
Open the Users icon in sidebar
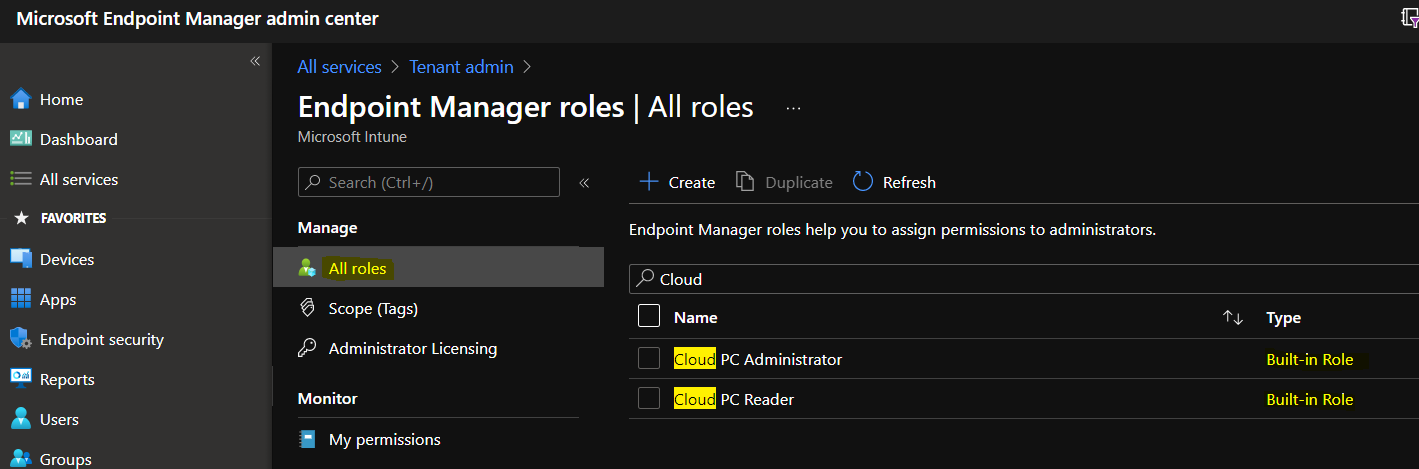pos(21,419)
